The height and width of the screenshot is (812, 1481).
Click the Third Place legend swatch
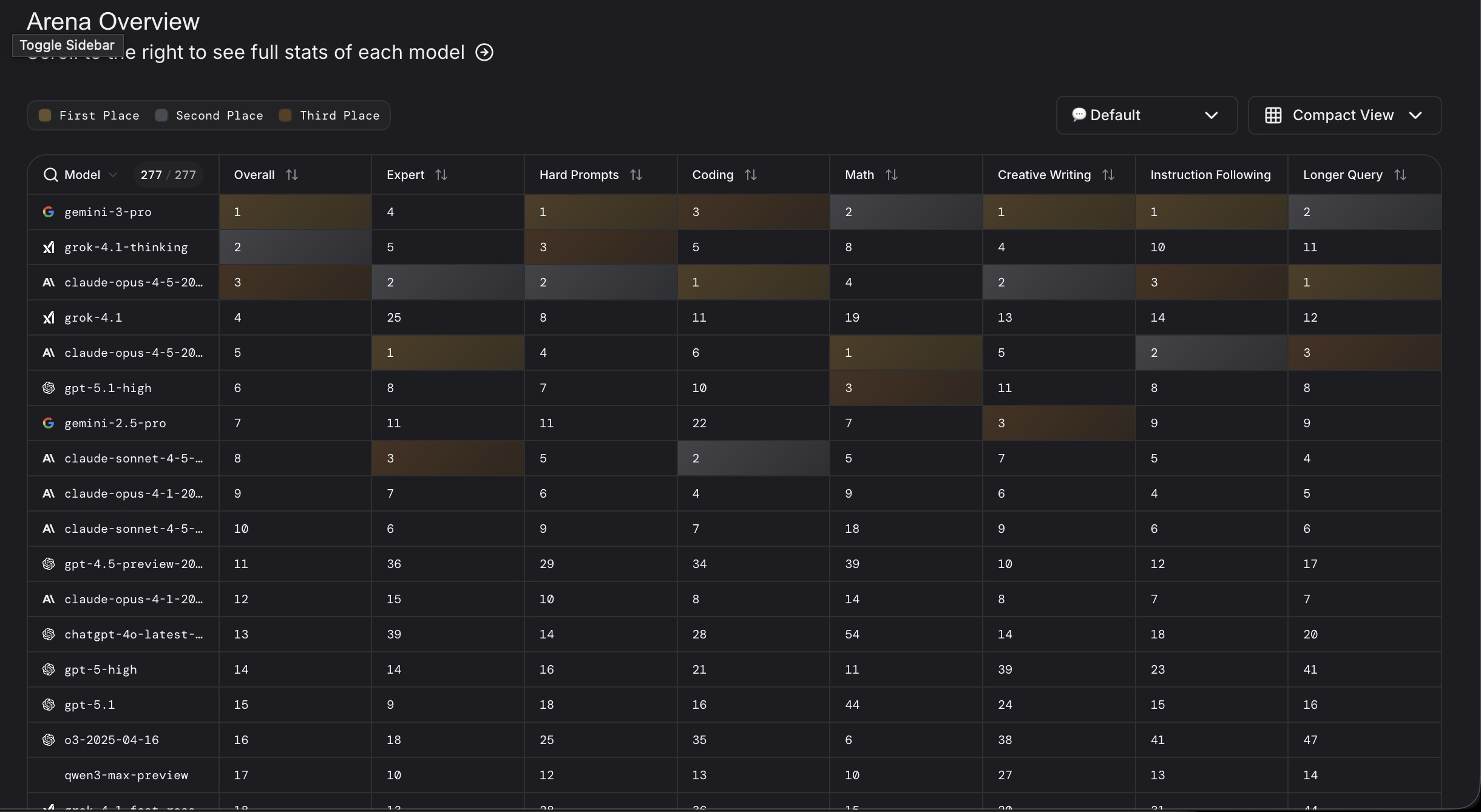coord(285,115)
